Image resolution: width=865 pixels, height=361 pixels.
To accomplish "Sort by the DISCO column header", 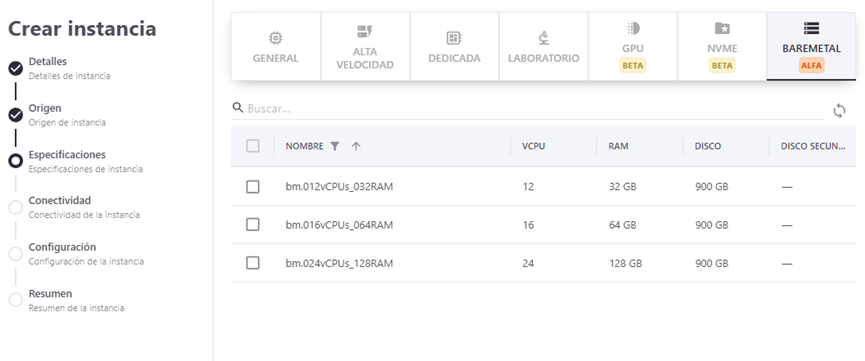I will coord(708,146).
